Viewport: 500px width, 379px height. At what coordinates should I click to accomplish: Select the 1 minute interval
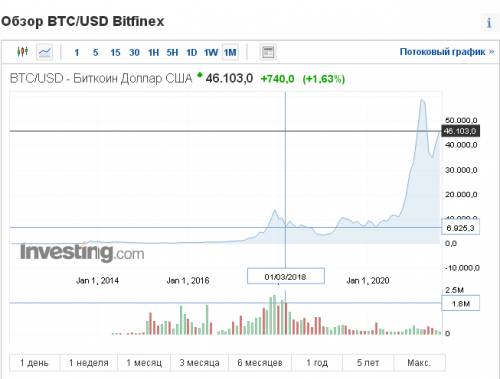tap(77, 52)
